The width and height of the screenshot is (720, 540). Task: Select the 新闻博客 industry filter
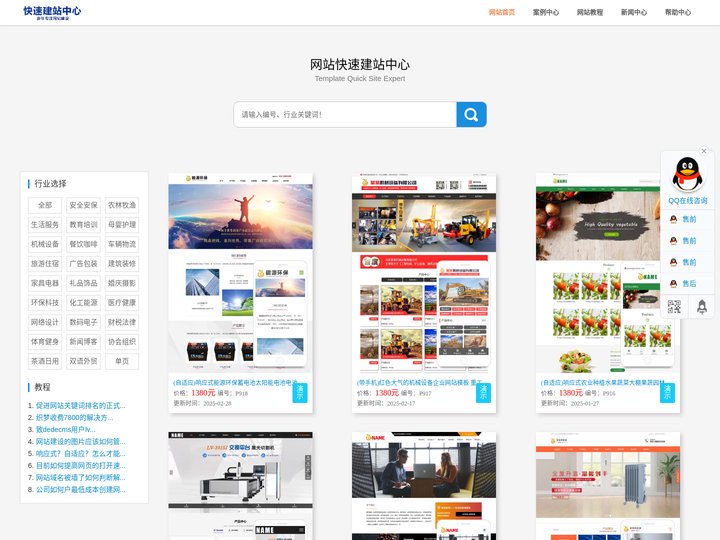(x=84, y=342)
